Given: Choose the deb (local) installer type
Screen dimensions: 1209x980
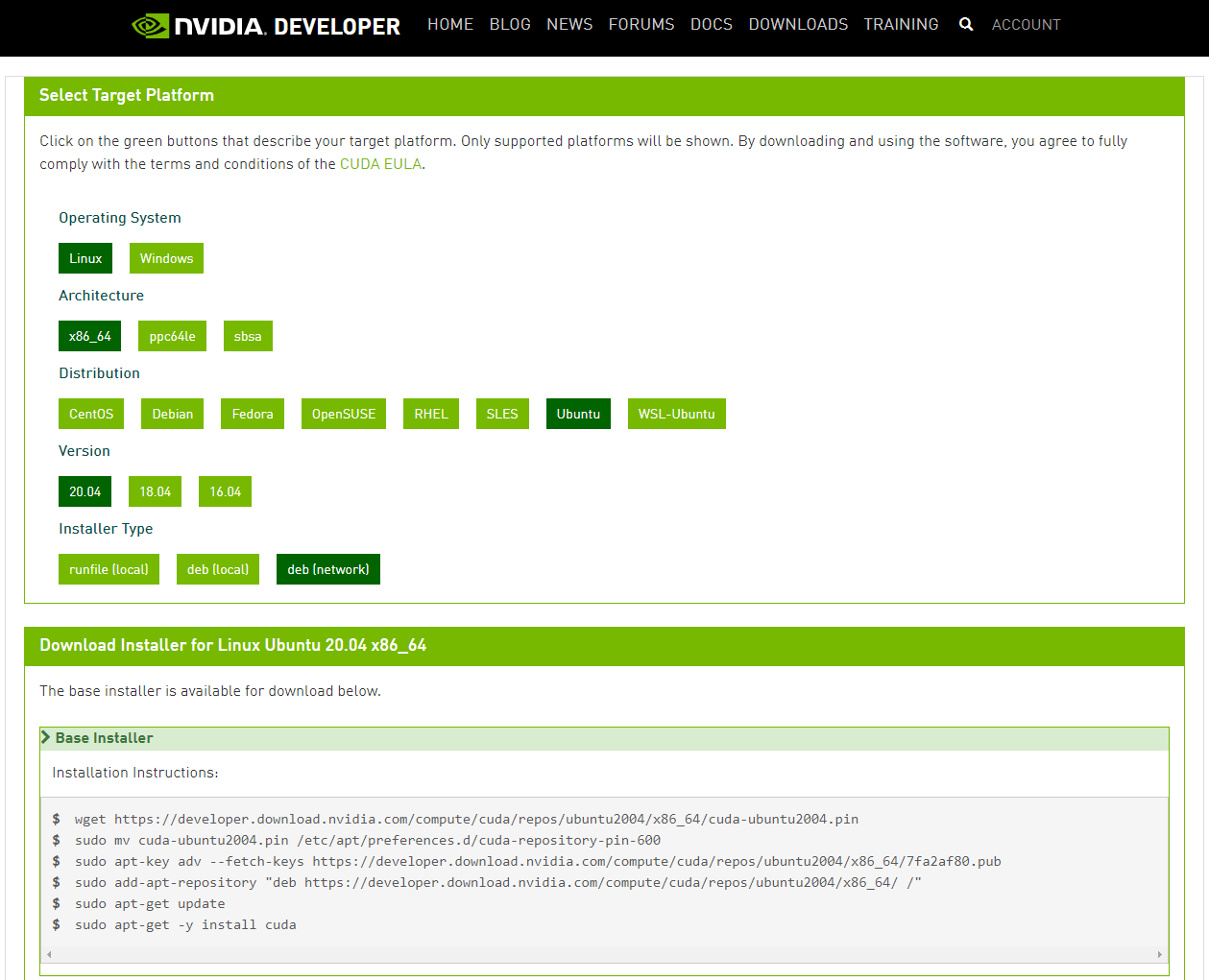Looking at the screenshot, I should [218, 569].
